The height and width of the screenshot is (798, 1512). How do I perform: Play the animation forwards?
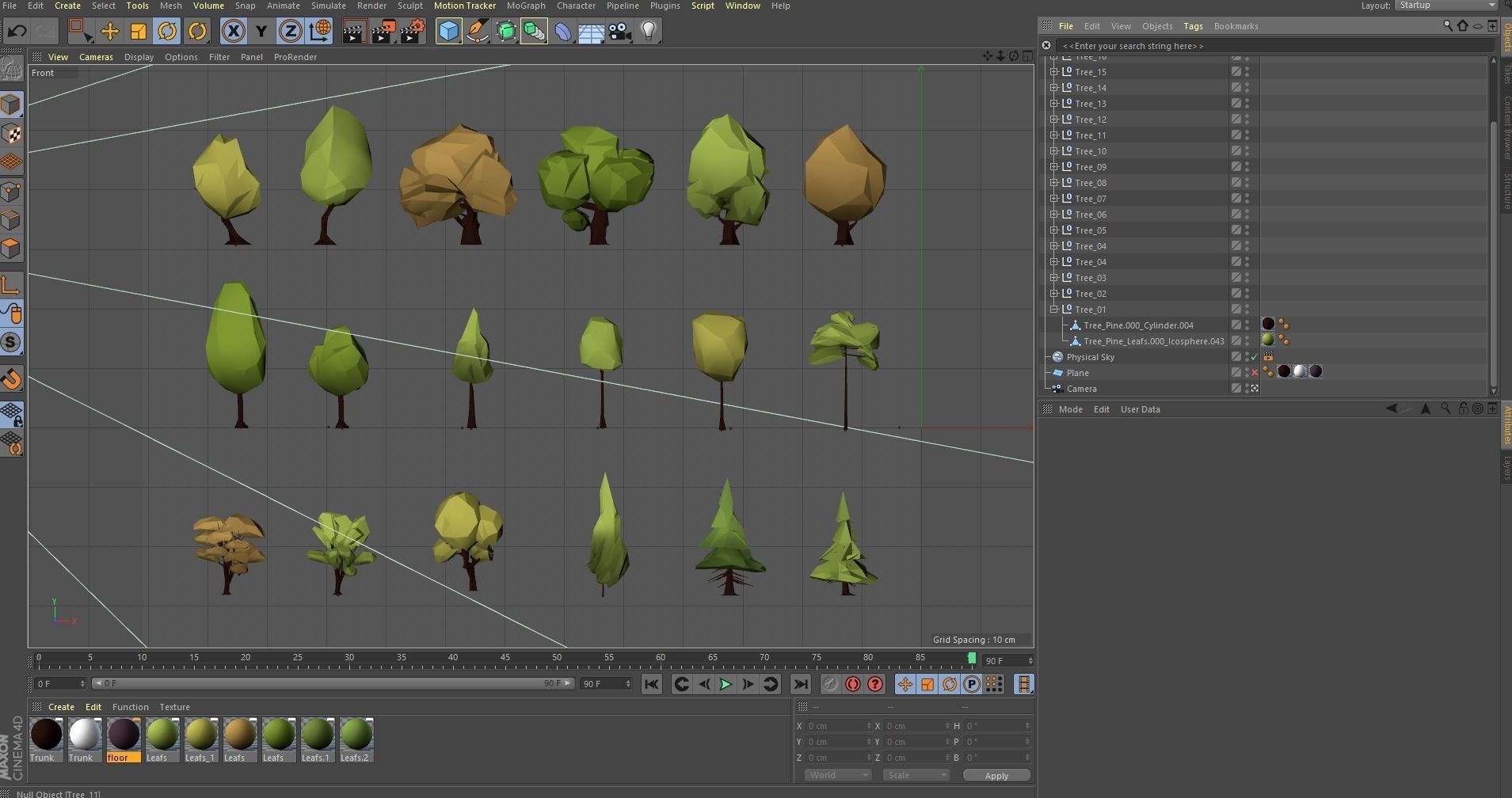726,685
